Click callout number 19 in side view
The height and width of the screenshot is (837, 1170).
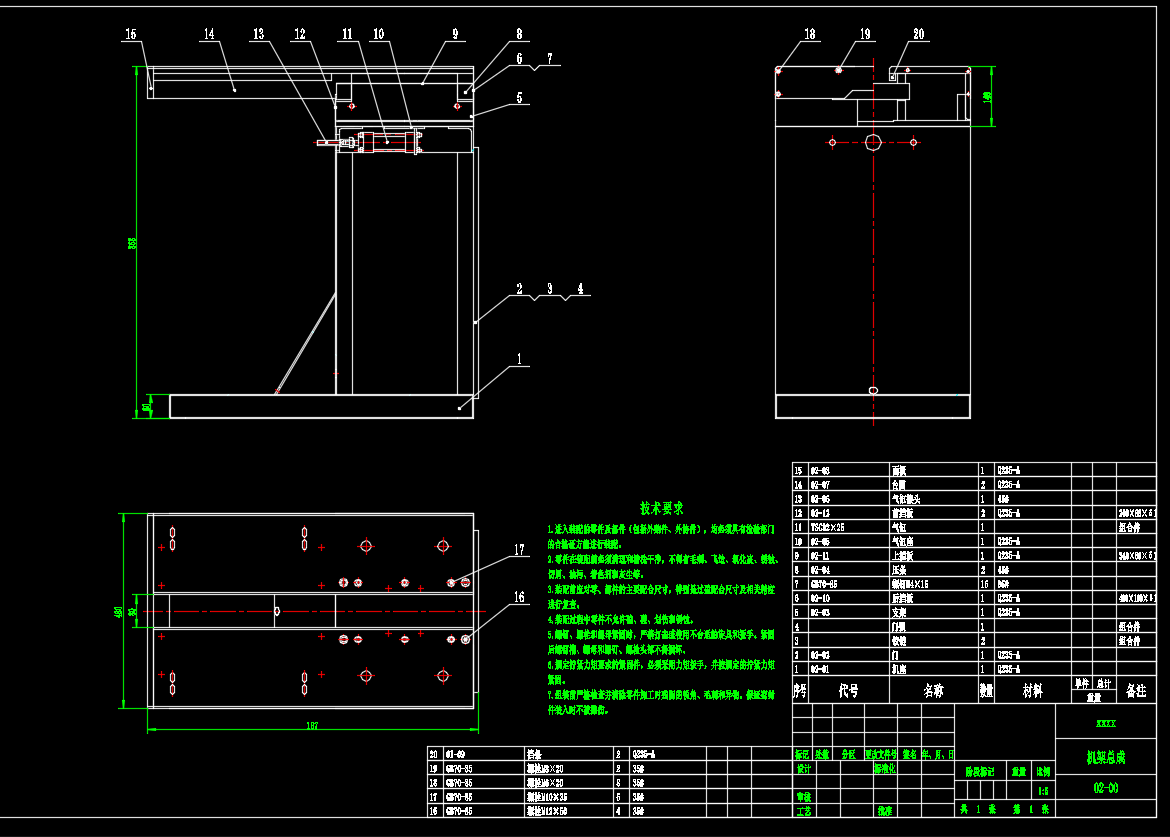(x=866, y=34)
